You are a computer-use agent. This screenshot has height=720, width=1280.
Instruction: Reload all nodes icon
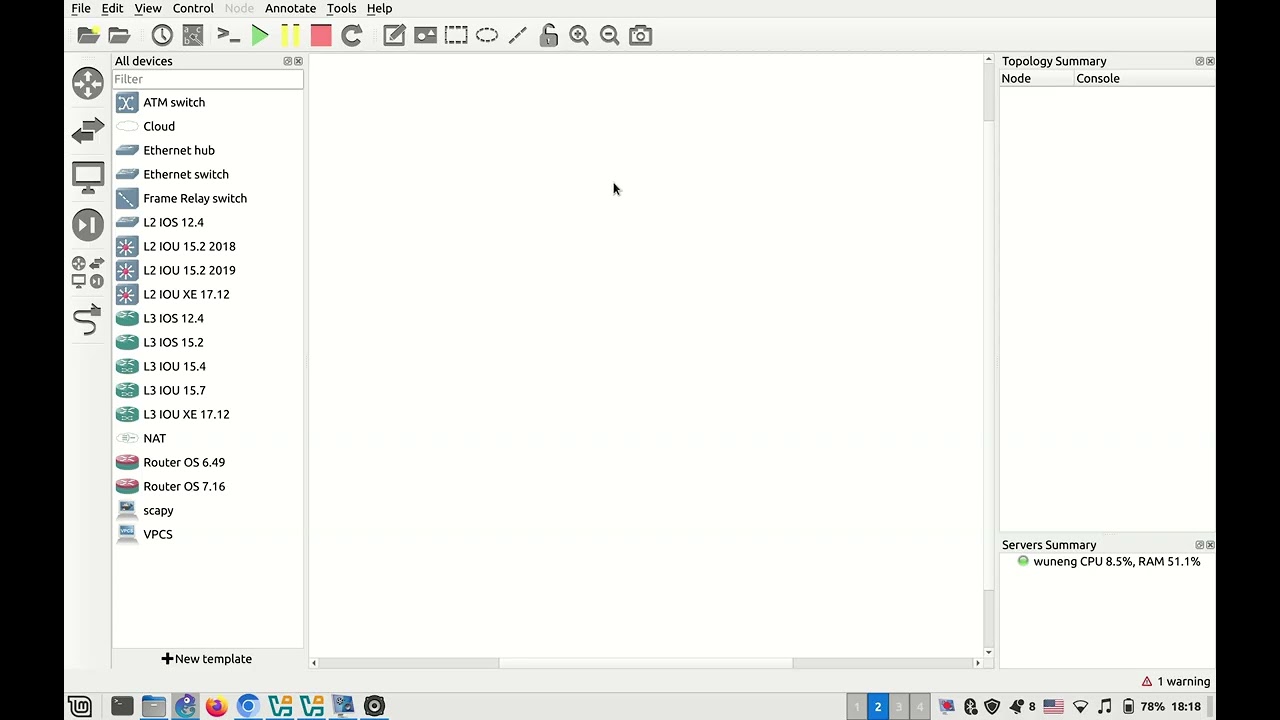[x=352, y=35]
